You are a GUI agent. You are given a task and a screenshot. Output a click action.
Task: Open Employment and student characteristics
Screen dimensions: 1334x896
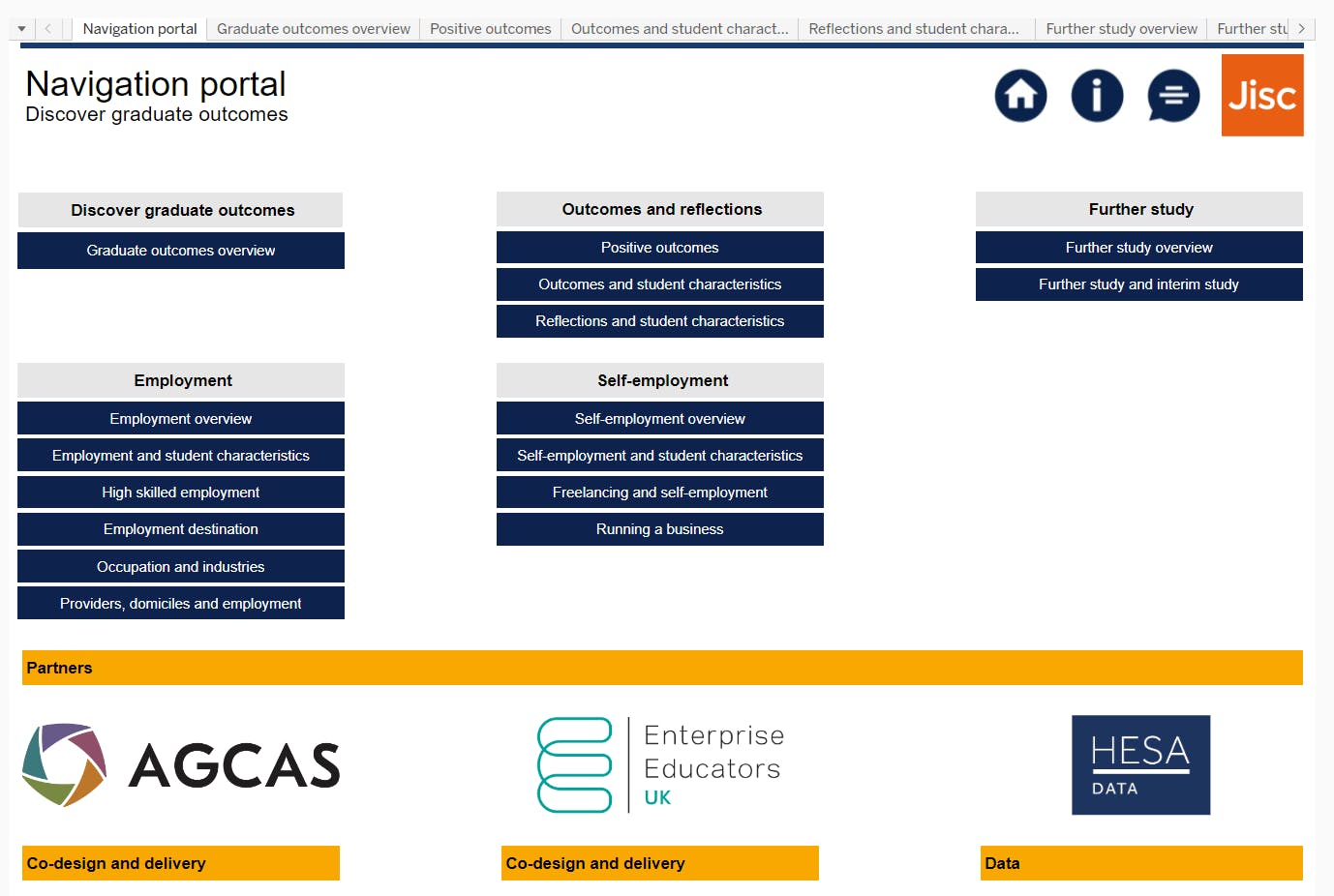point(181,456)
